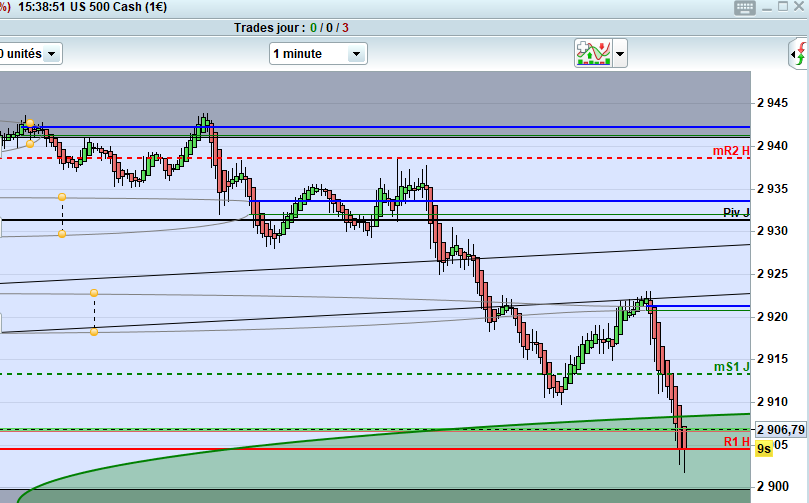Click the 2 945 price axis label
Screen dimensions: 809x503
(772, 103)
